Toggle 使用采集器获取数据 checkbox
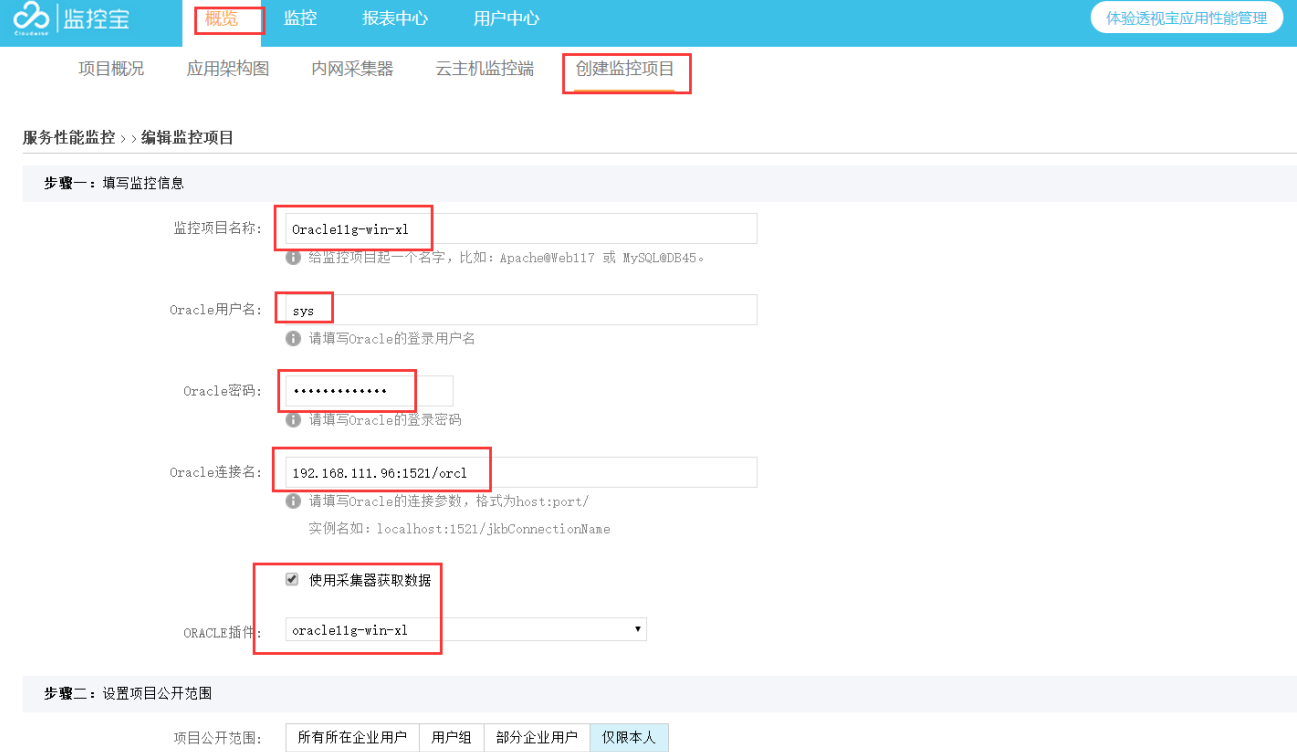This screenshot has width=1297, height=752. (x=292, y=579)
